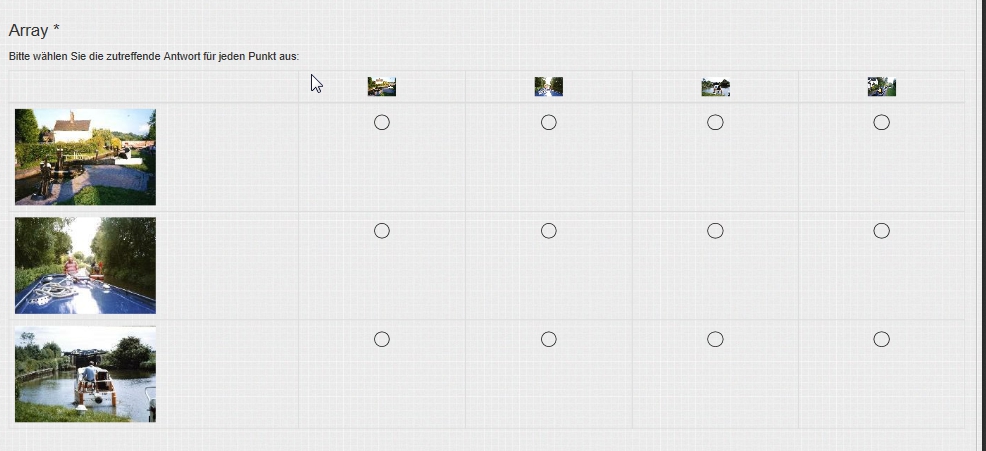Image resolution: width=986 pixels, height=451 pixels.
Task: Select fourth column radio for white canal boat row
Action: [x=881, y=340]
